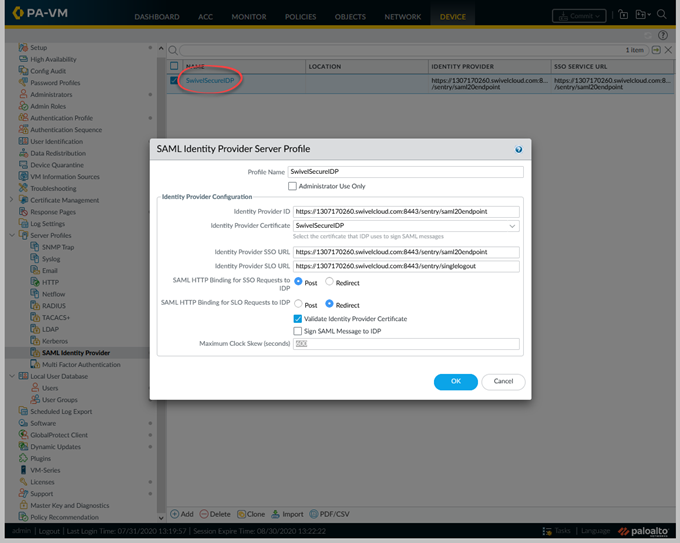Viewport: 680px width, 543px height.
Task: Open the Identity Provider Certificate dropdown
Action: pos(513,226)
